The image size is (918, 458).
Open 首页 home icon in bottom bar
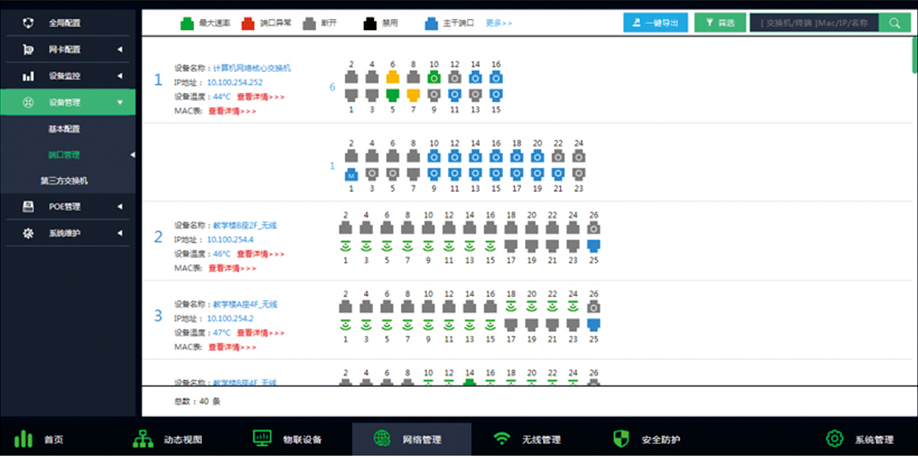[23, 439]
